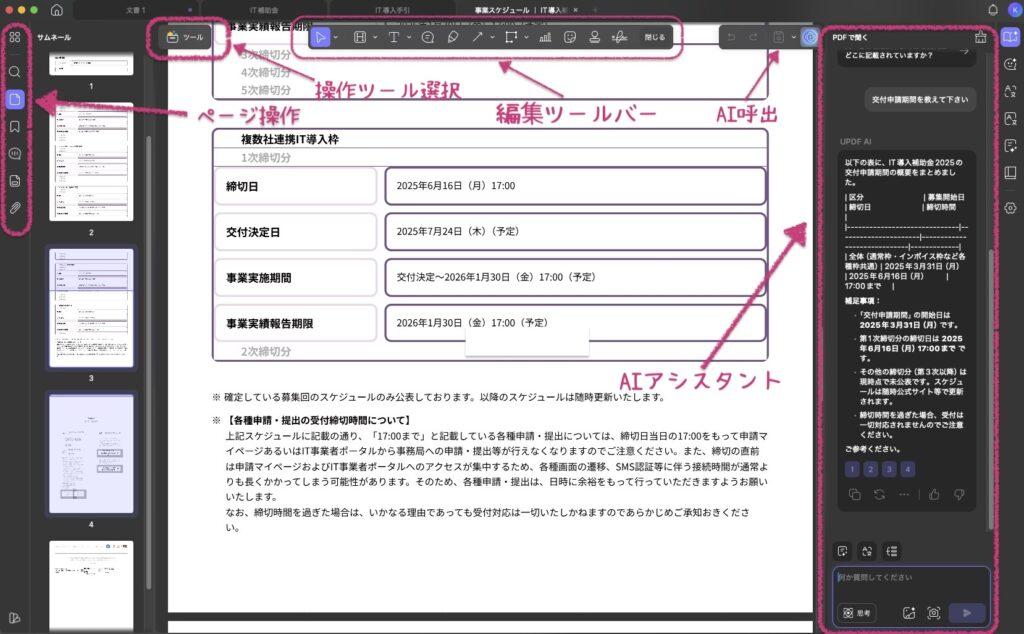The height and width of the screenshot is (634, 1024).
Task: Open page reference 2 in AI response
Action: tap(871, 469)
